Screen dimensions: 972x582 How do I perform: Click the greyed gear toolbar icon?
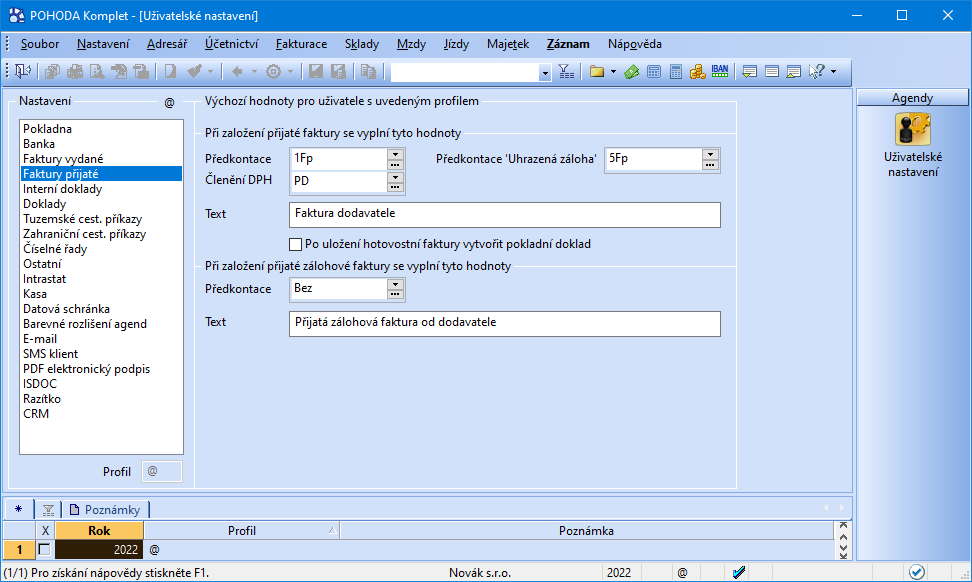(273, 71)
